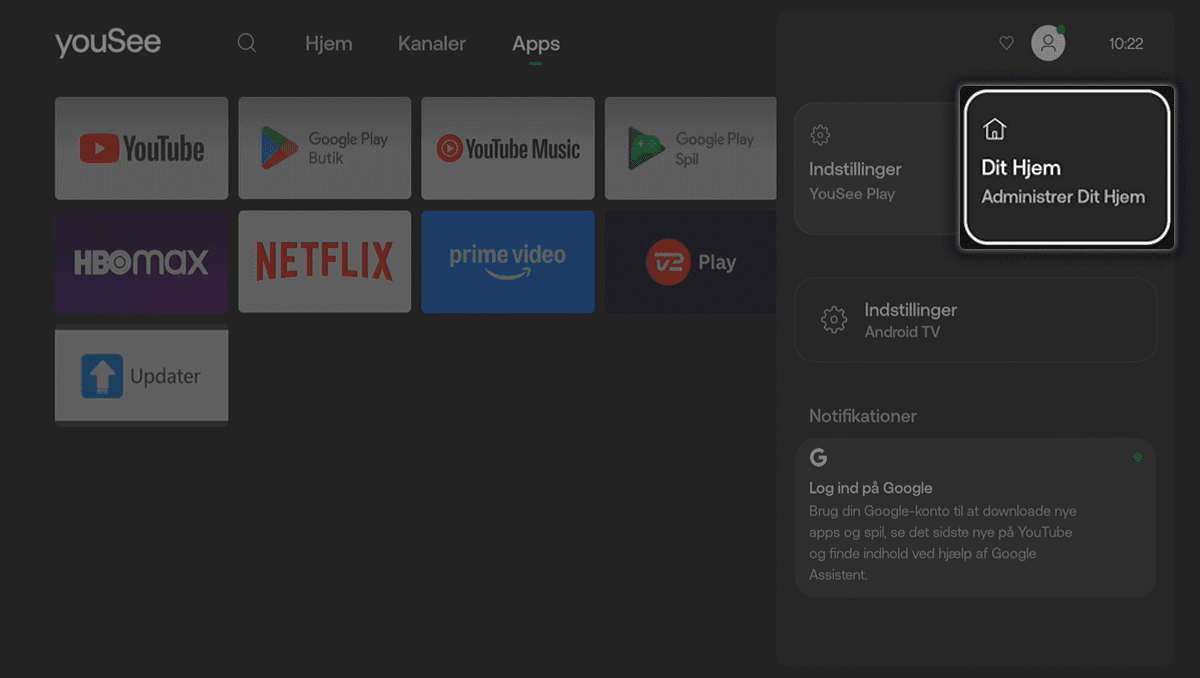
Task: Select the Apps tab
Action: coord(536,44)
